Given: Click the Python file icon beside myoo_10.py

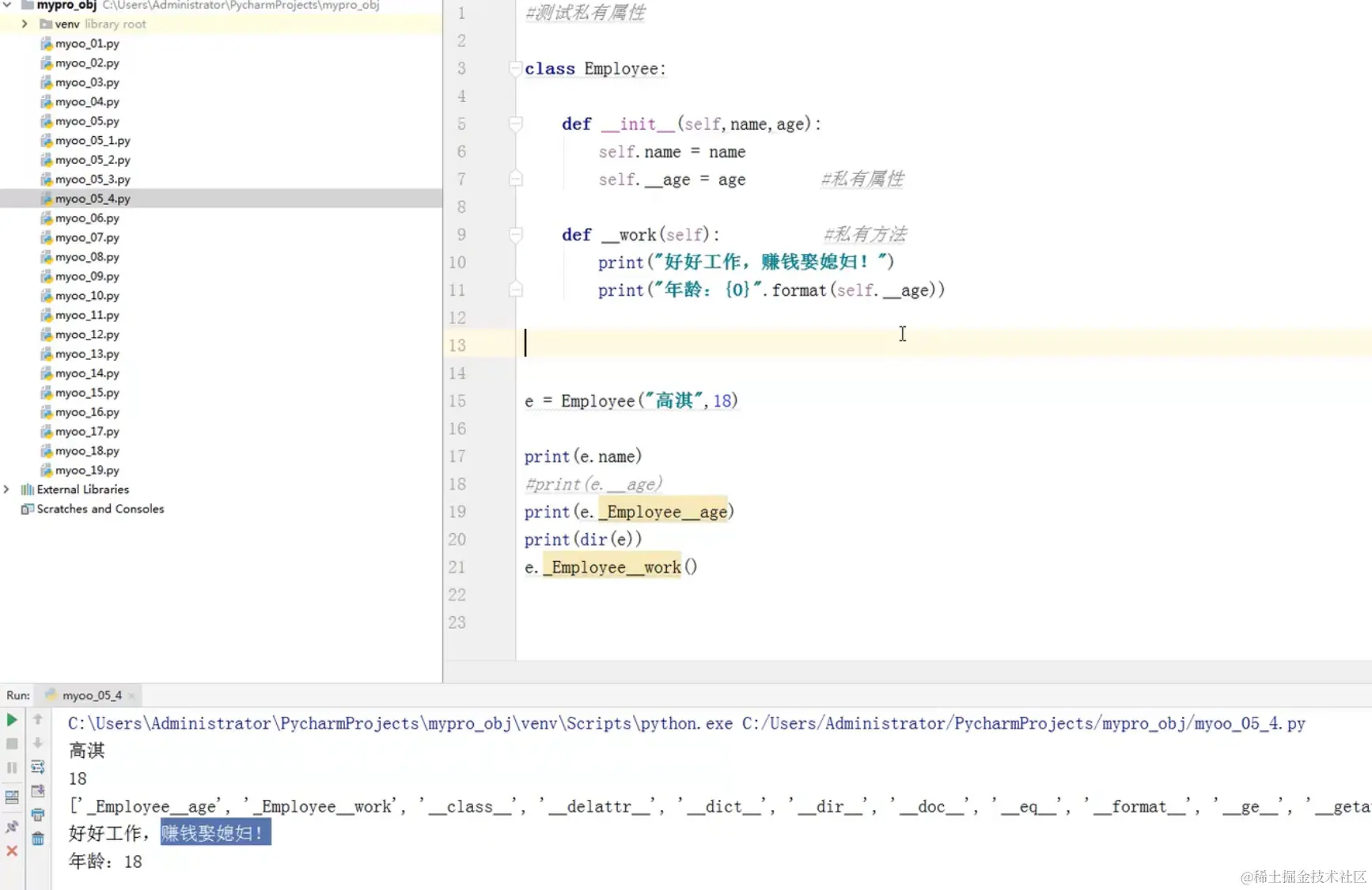Looking at the screenshot, I should pyautogui.click(x=47, y=296).
